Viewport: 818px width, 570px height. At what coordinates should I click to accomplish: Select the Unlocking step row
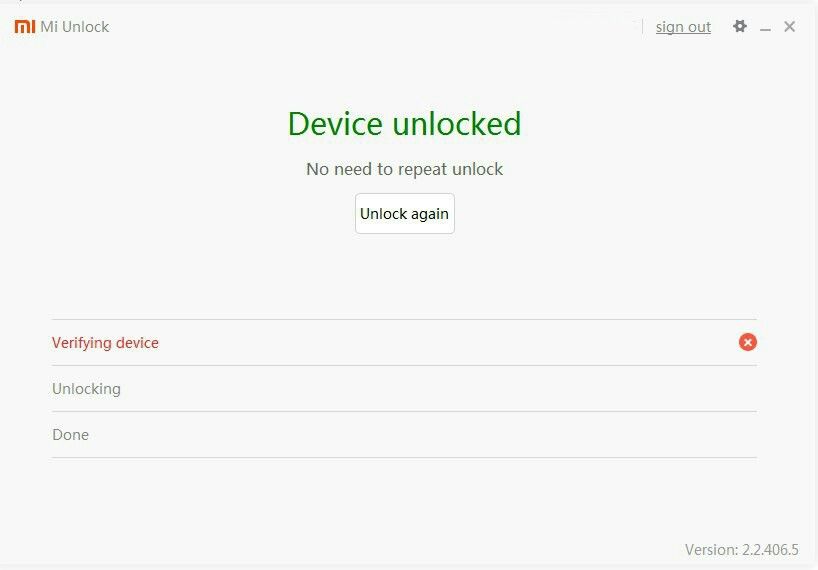point(404,389)
